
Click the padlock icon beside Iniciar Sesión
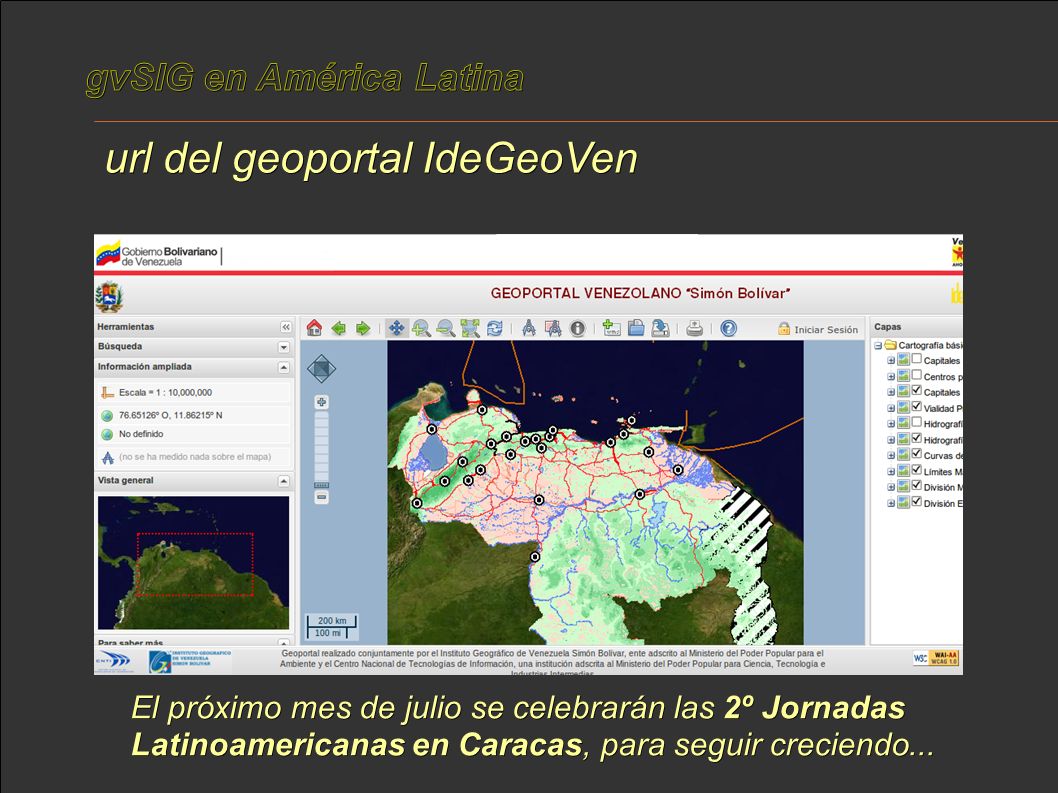click(x=784, y=329)
